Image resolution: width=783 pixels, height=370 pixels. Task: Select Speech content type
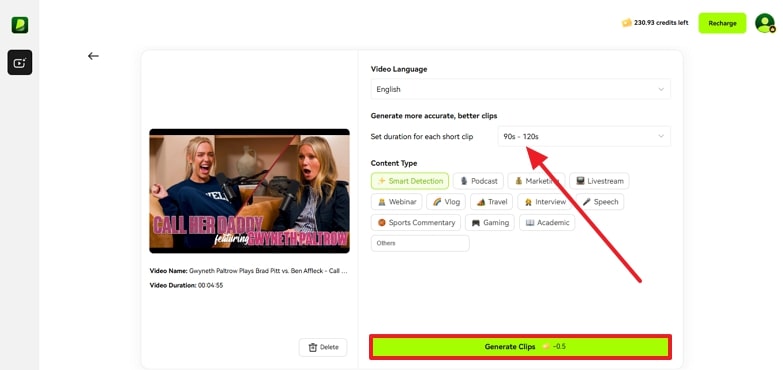tap(600, 202)
